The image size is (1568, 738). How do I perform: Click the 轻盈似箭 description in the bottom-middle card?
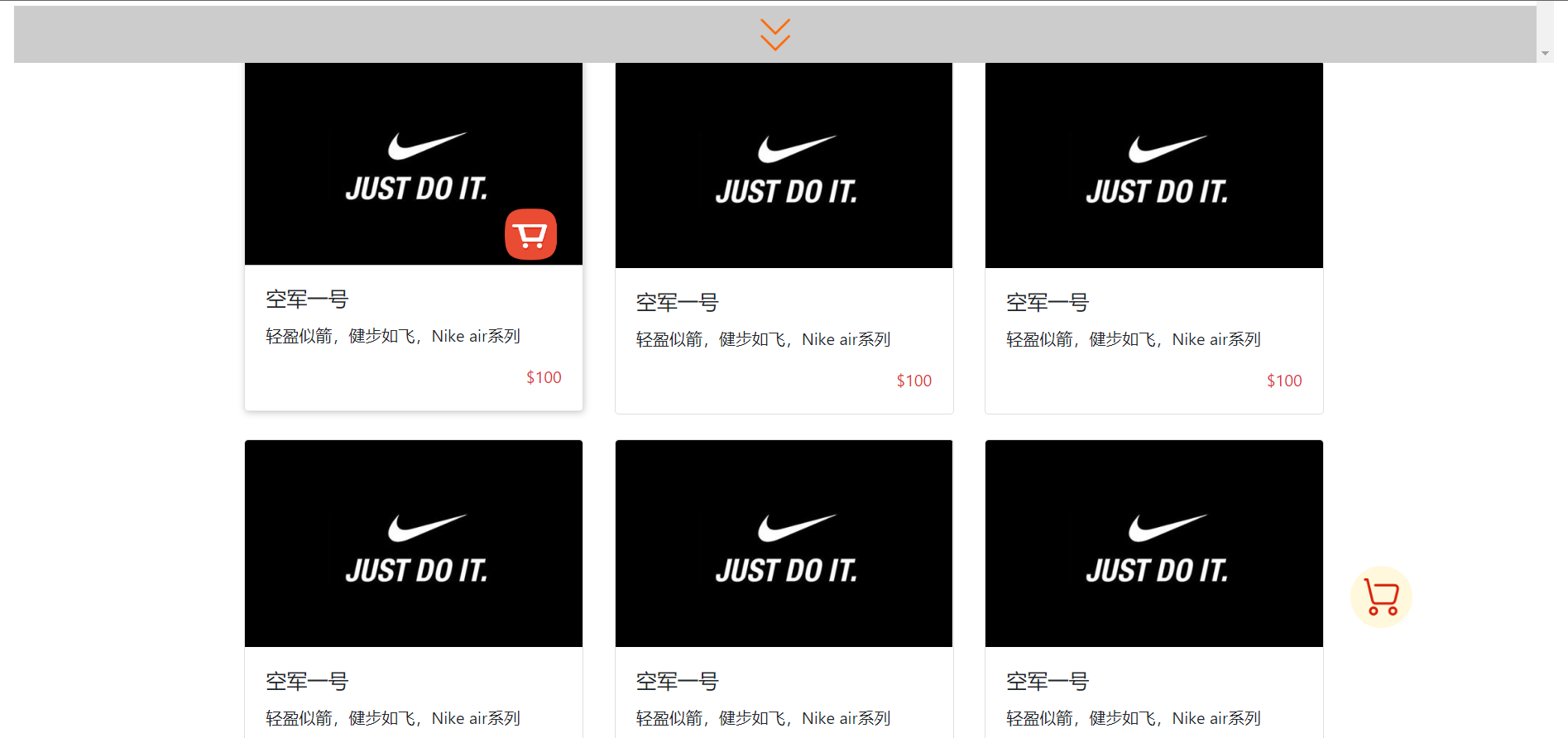tap(764, 718)
